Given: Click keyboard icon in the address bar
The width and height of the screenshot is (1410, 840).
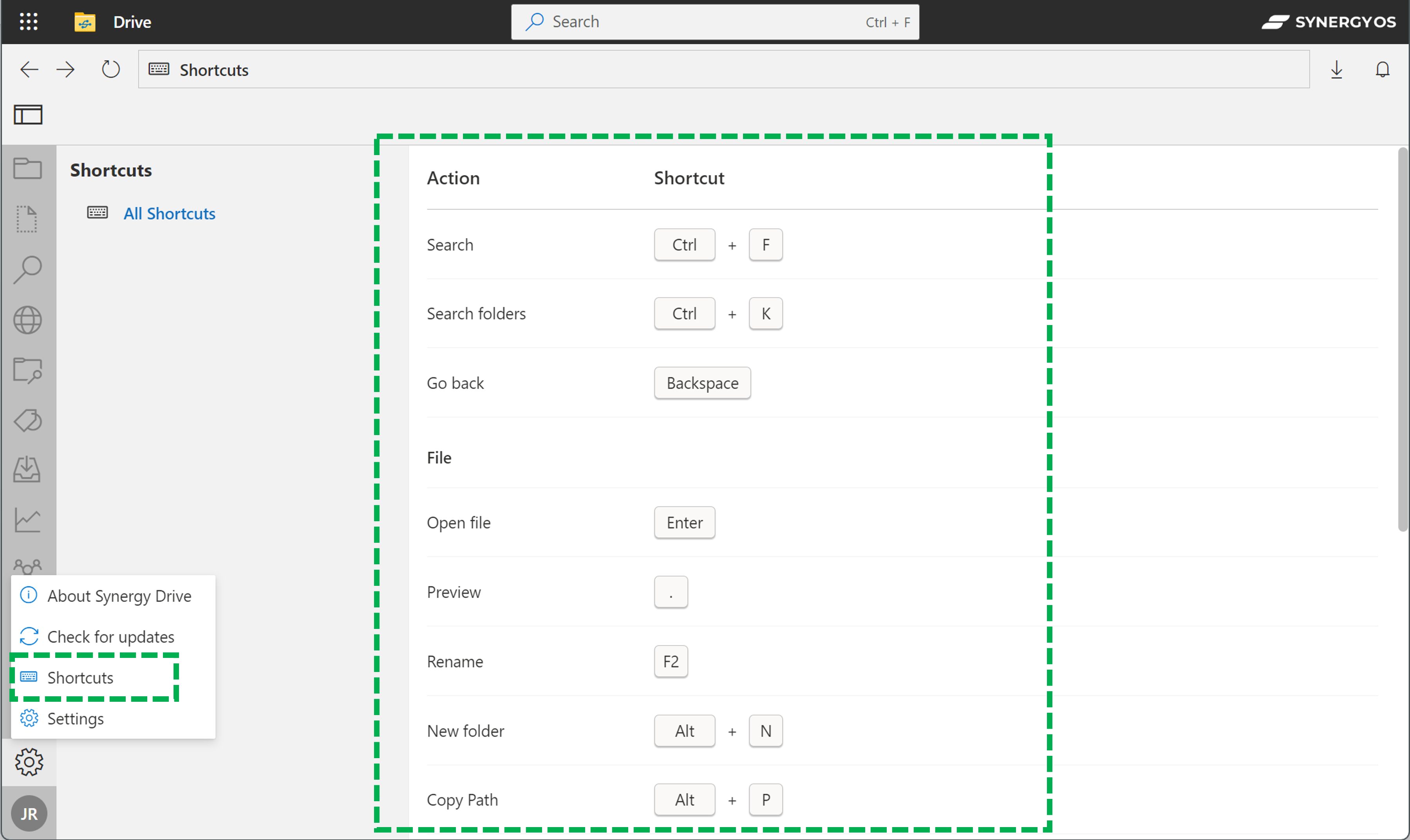Looking at the screenshot, I should tap(159, 69).
